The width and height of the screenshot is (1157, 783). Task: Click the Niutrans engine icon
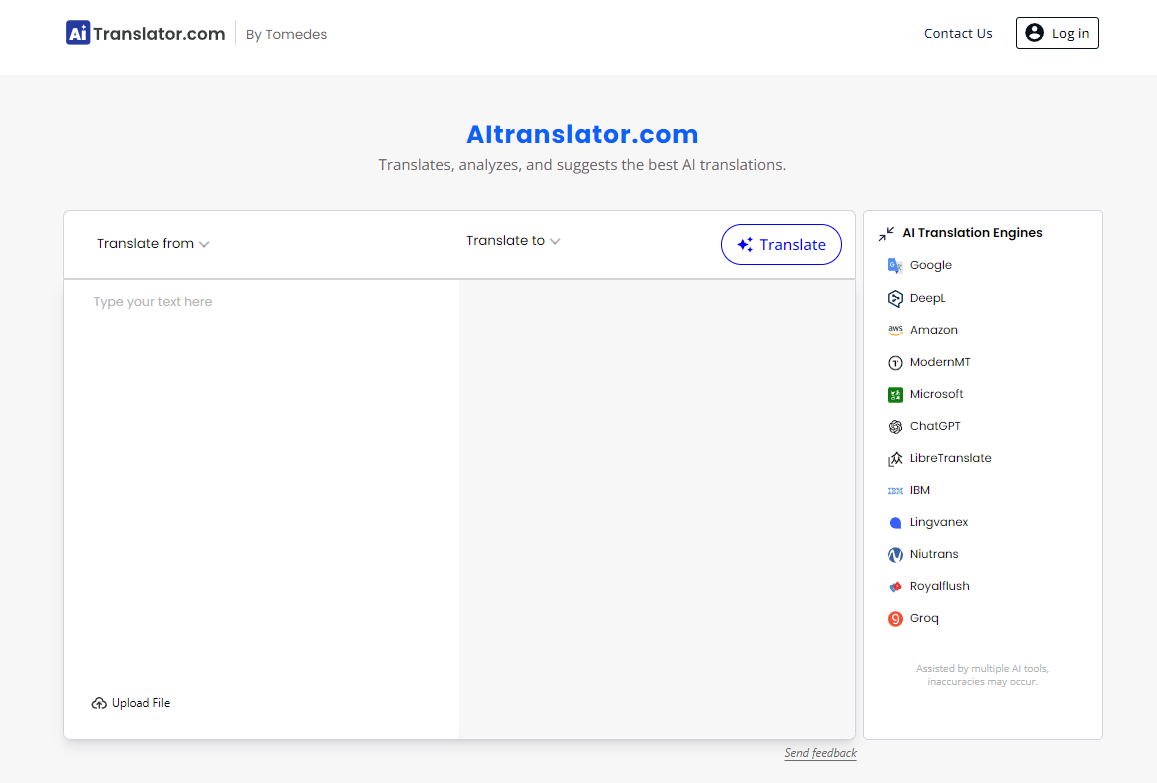tap(895, 555)
